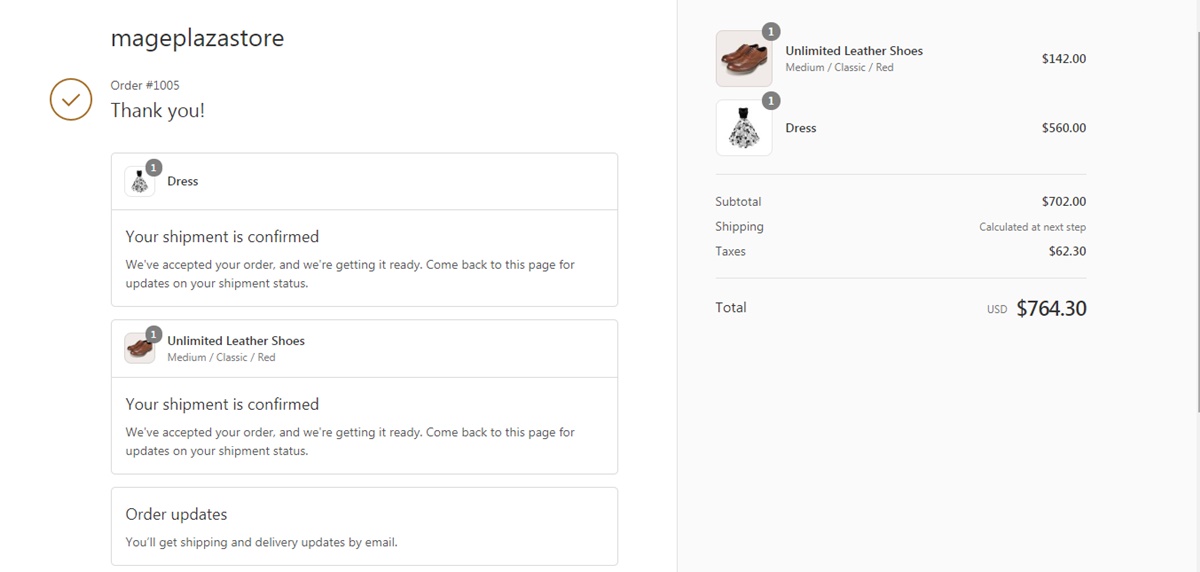Click quantity badge on summary Dress image
The image size is (1200, 572).
(x=771, y=101)
